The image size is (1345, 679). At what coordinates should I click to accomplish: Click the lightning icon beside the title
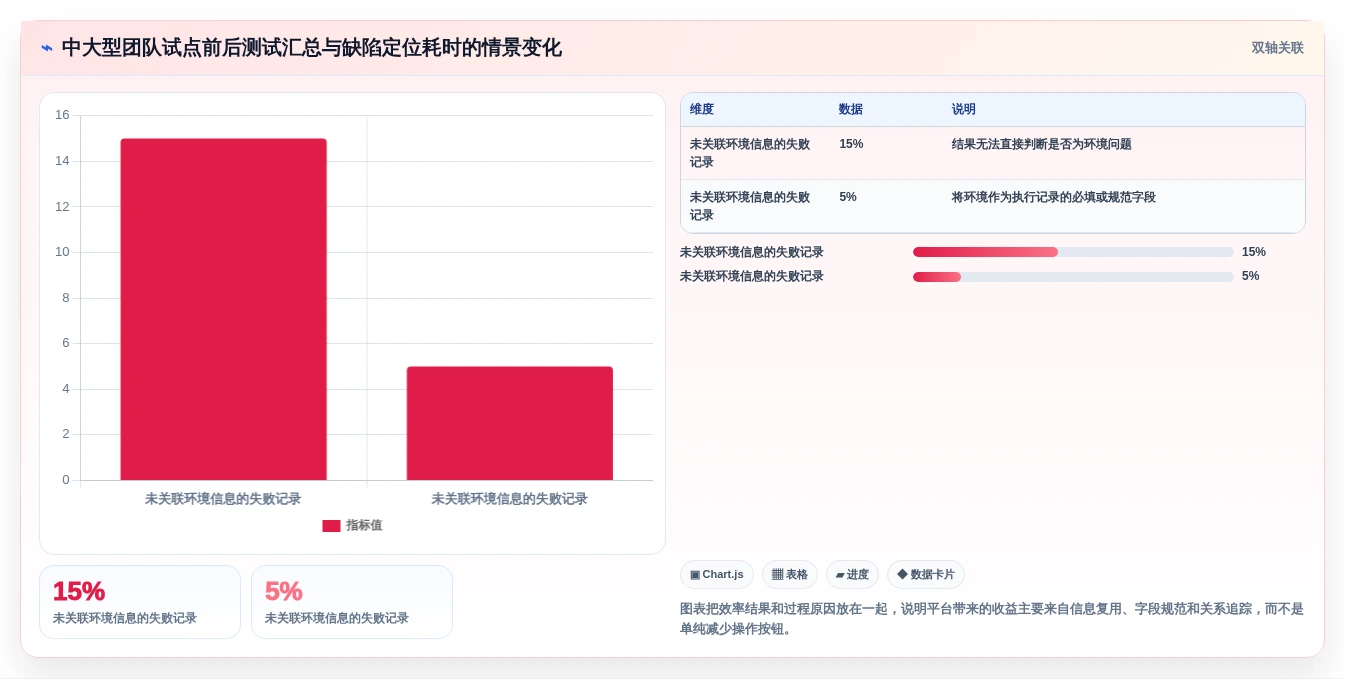tap(47, 48)
